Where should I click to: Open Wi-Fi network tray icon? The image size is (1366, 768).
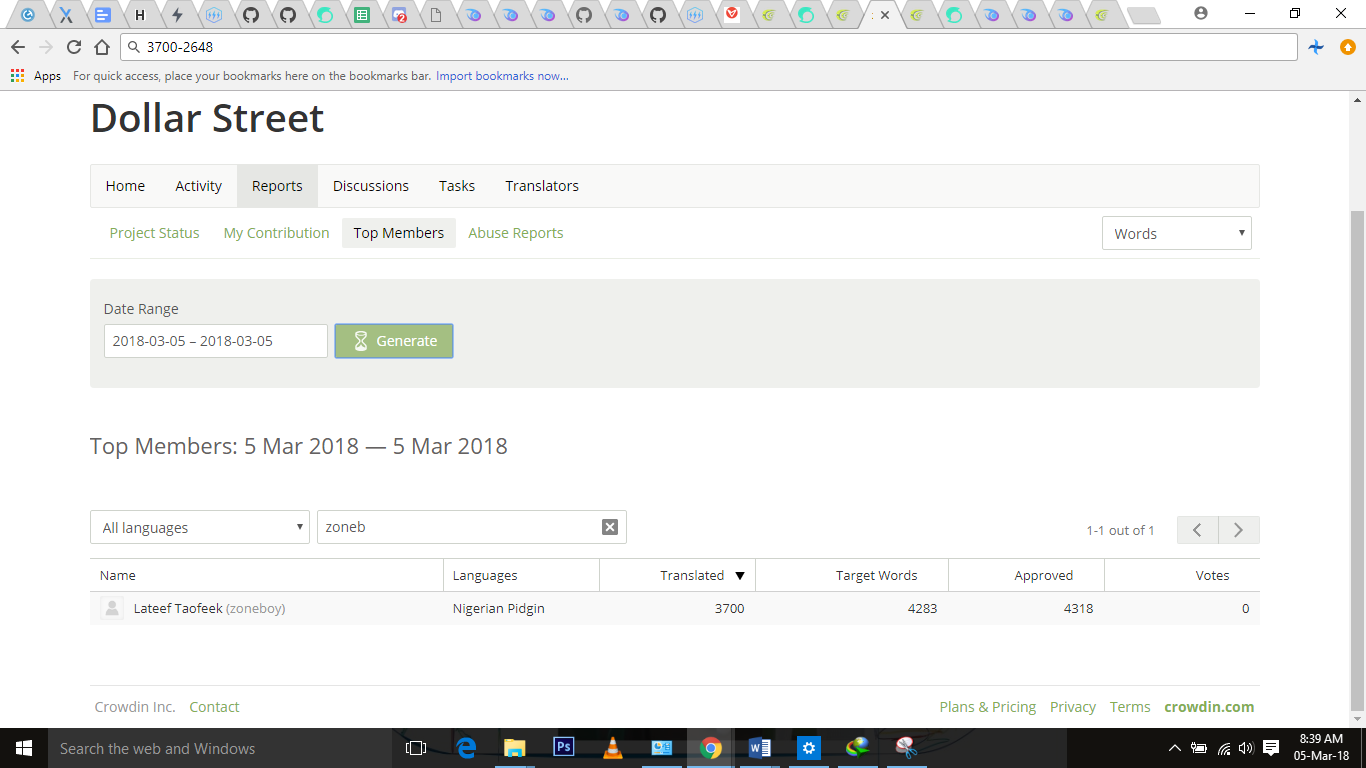point(1224,748)
